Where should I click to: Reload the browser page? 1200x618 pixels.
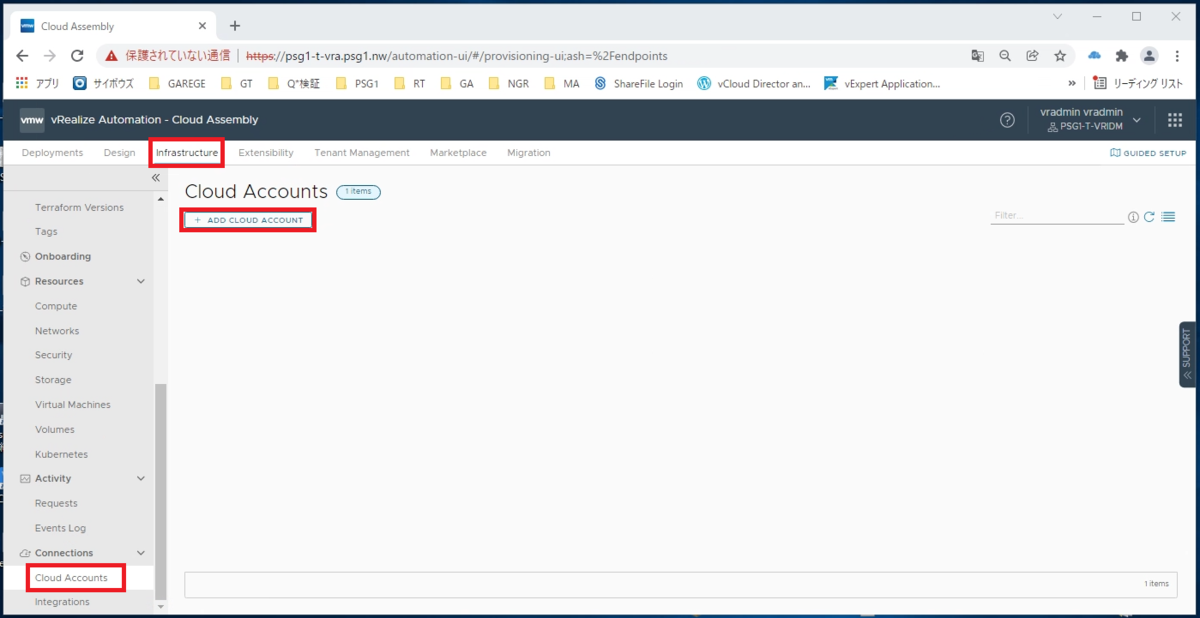click(76, 56)
